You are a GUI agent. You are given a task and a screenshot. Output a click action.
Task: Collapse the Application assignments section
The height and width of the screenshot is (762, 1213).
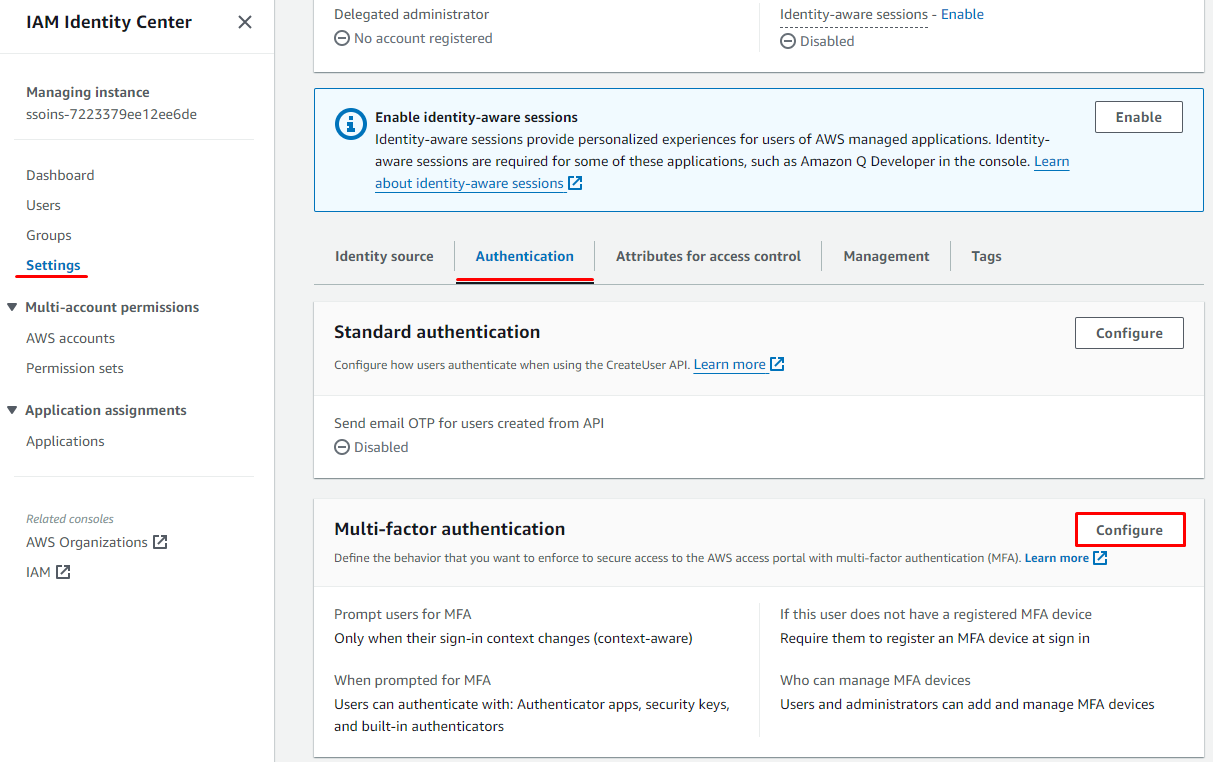[x=12, y=410]
